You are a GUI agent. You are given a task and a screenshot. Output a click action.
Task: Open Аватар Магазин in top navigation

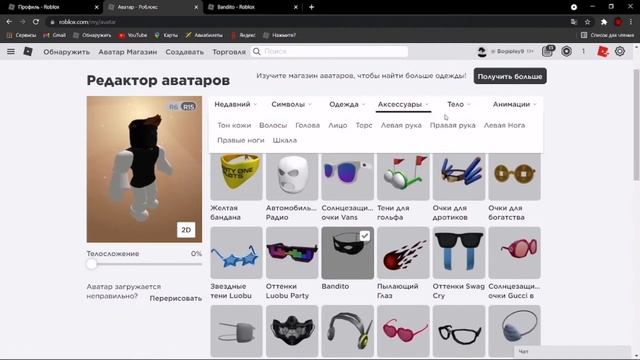[127, 52]
